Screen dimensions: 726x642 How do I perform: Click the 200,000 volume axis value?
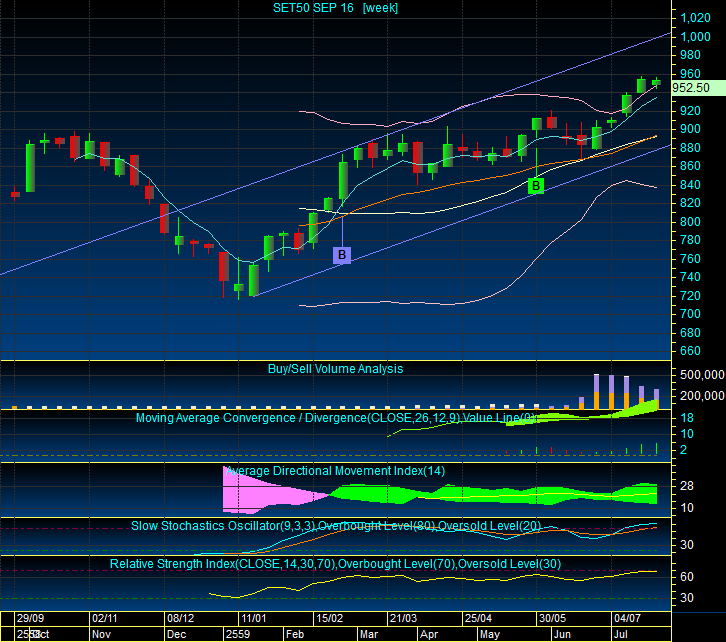coord(702,396)
